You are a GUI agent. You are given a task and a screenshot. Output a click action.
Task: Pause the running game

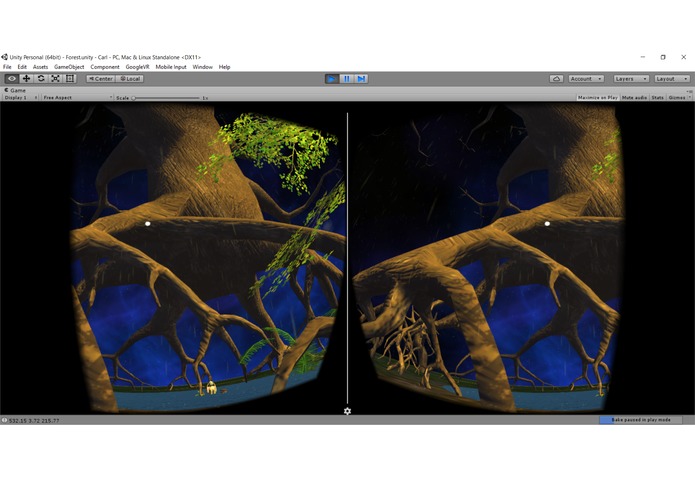coord(347,79)
